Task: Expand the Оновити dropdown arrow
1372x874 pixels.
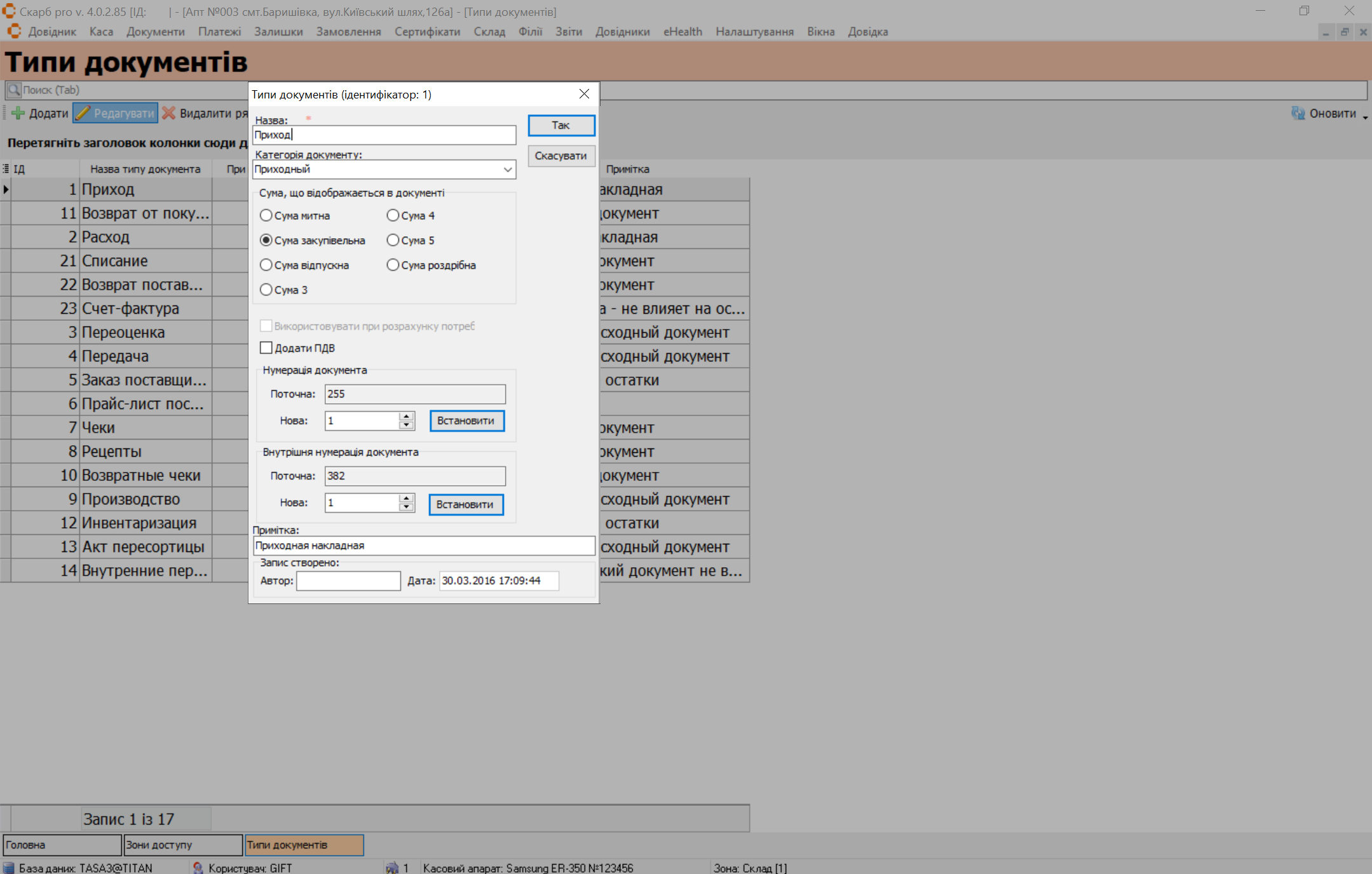Action: point(1364,116)
